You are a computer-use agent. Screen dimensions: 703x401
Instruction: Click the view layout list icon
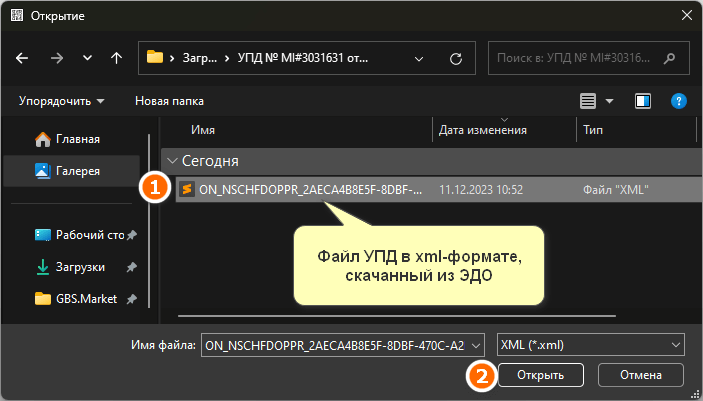pyautogui.click(x=588, y=101)
